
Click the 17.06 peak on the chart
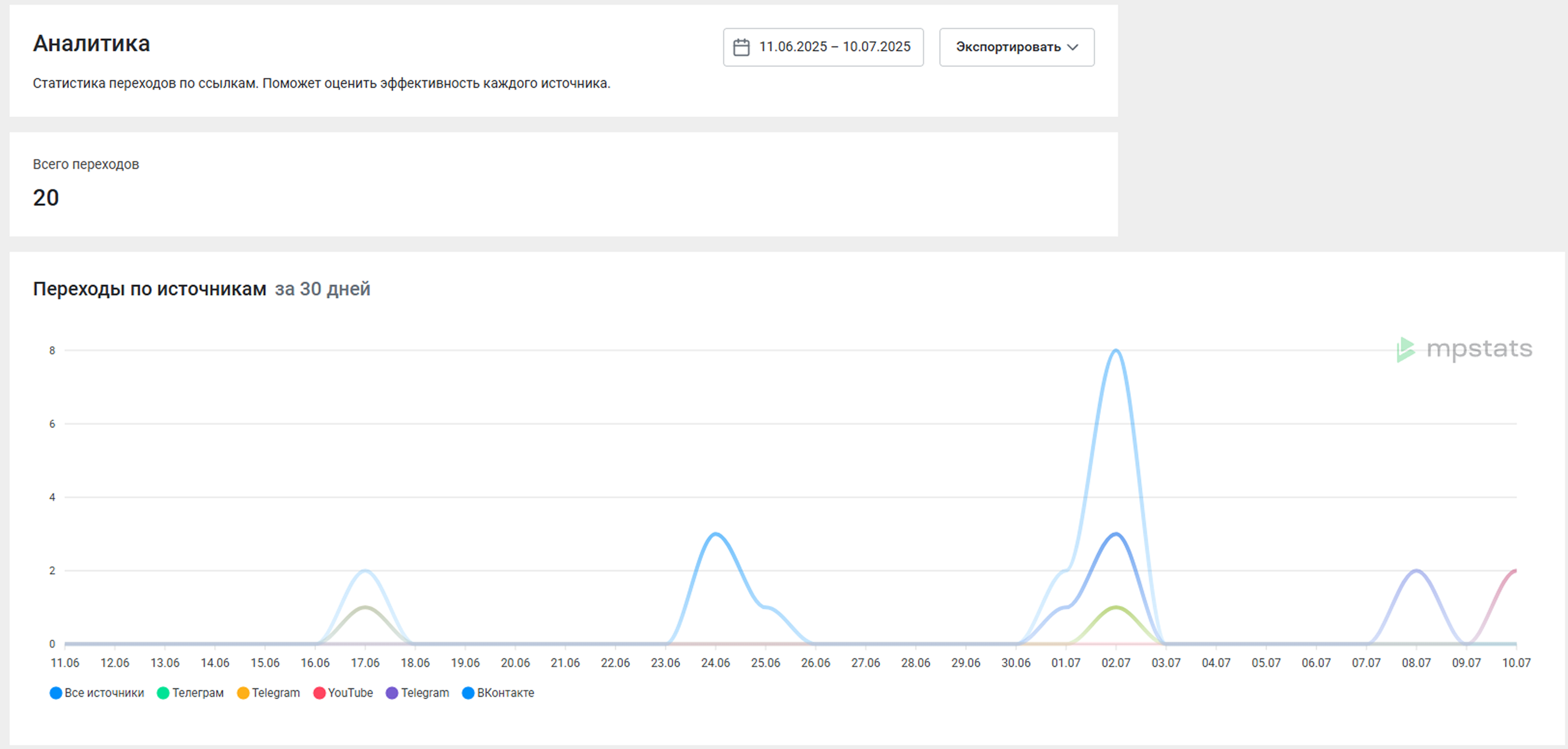coord(365,571)
